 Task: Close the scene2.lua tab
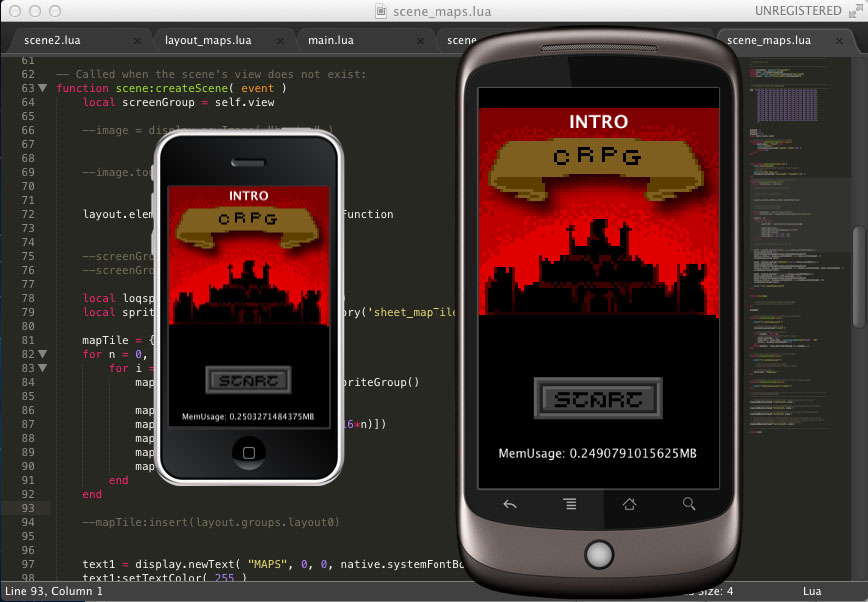(x=137, y=40)
